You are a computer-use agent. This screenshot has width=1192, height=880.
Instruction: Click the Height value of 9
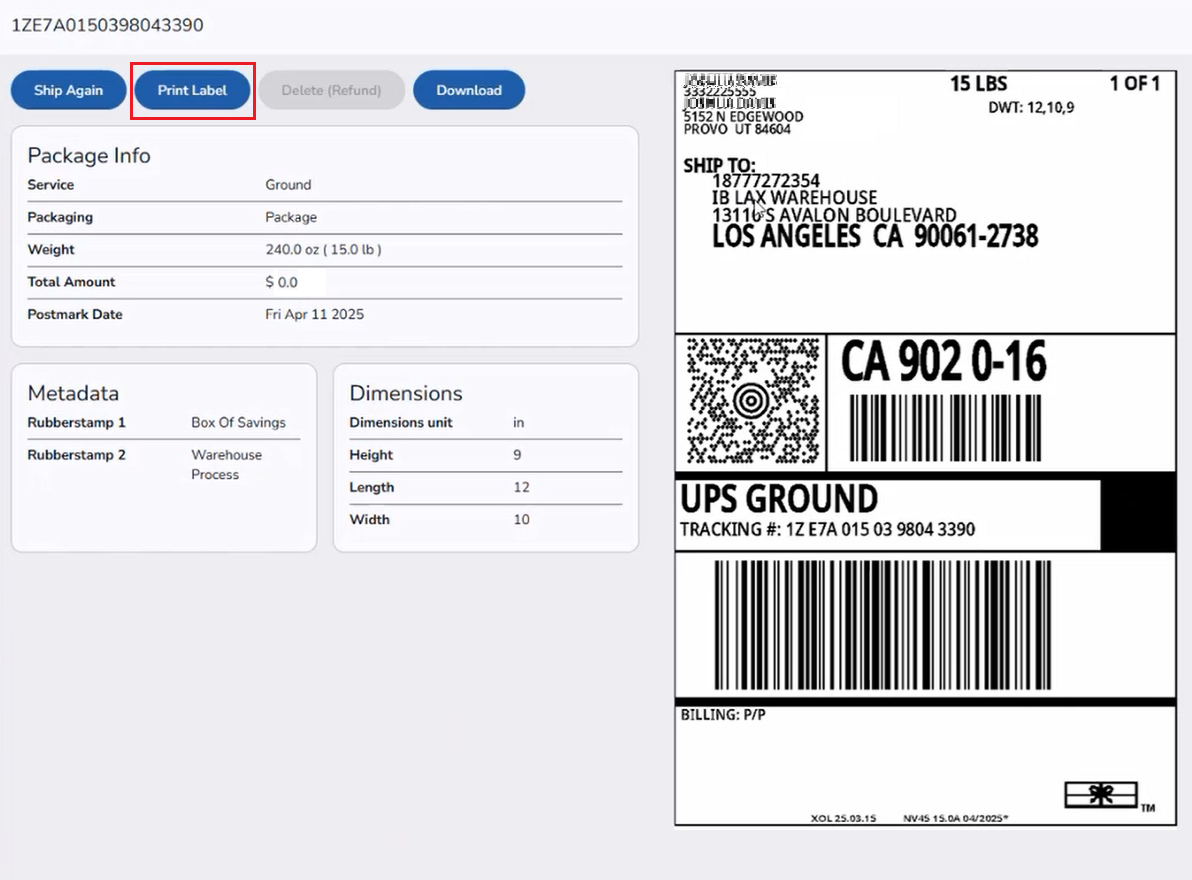(x=517, y=455)
